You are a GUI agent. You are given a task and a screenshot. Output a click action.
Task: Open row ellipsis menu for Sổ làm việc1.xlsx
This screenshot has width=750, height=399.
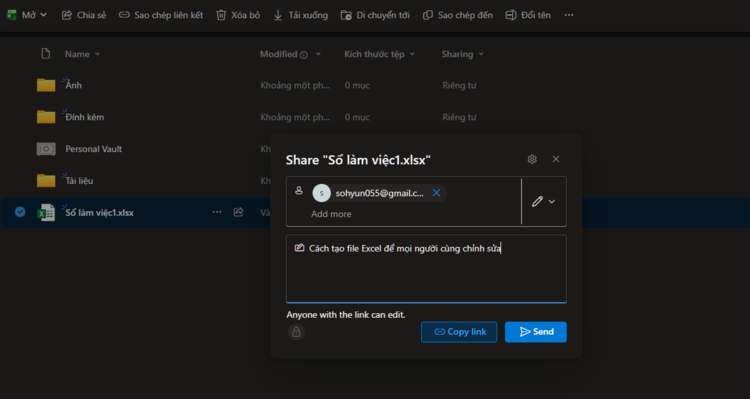[217, 211]
